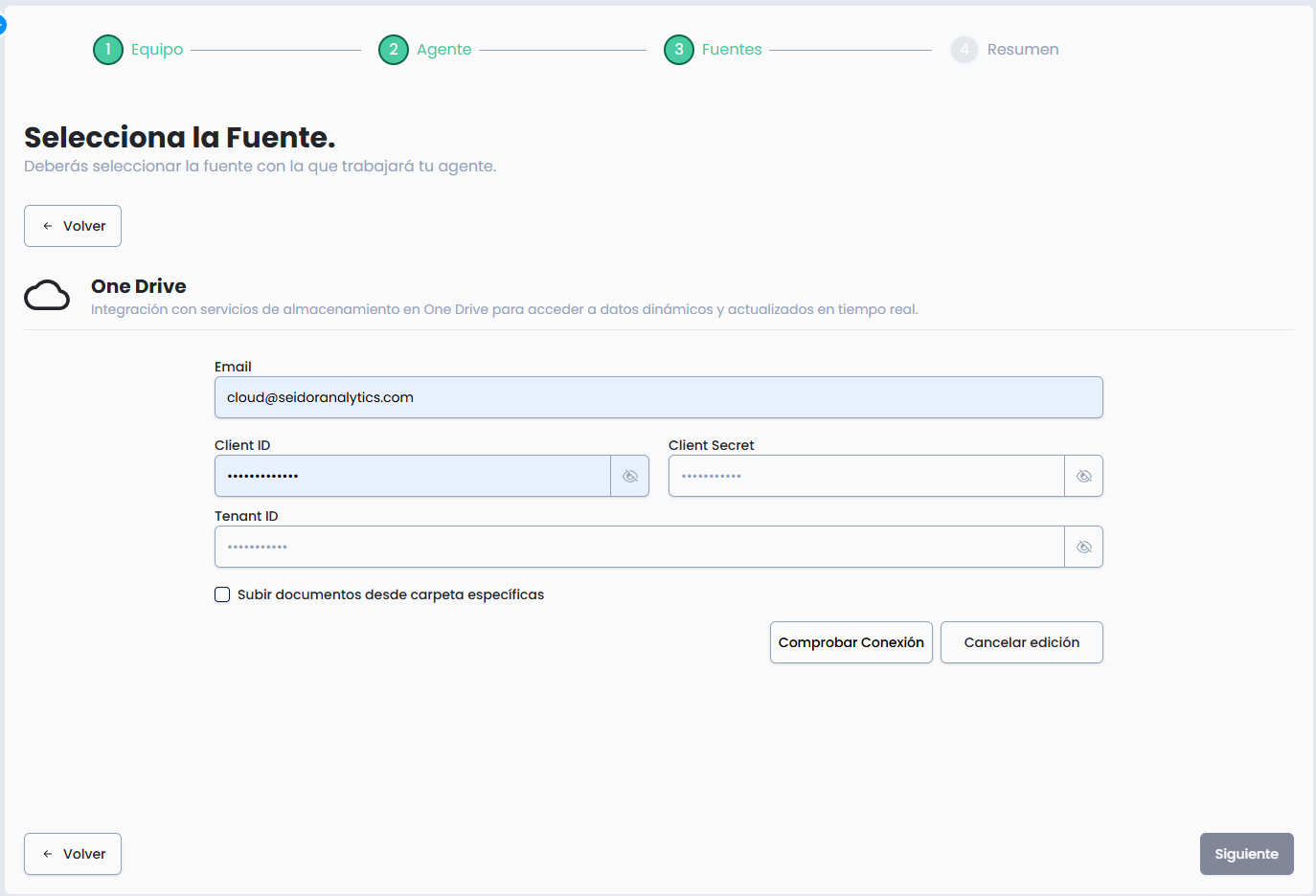Toggle Tenant ID visibility eye icon
The image size is (1316, 896).
tap(1084, 547)
